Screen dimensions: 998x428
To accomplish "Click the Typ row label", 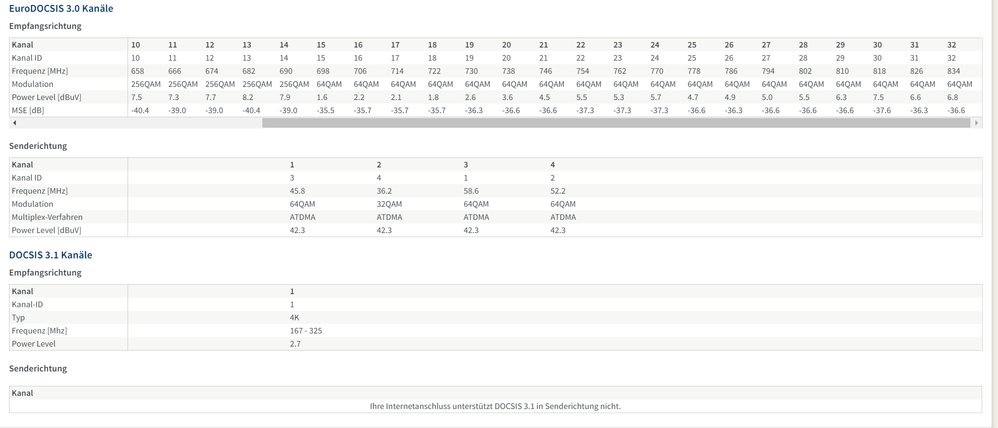I will pyautogui.click(x=18, y=317).
